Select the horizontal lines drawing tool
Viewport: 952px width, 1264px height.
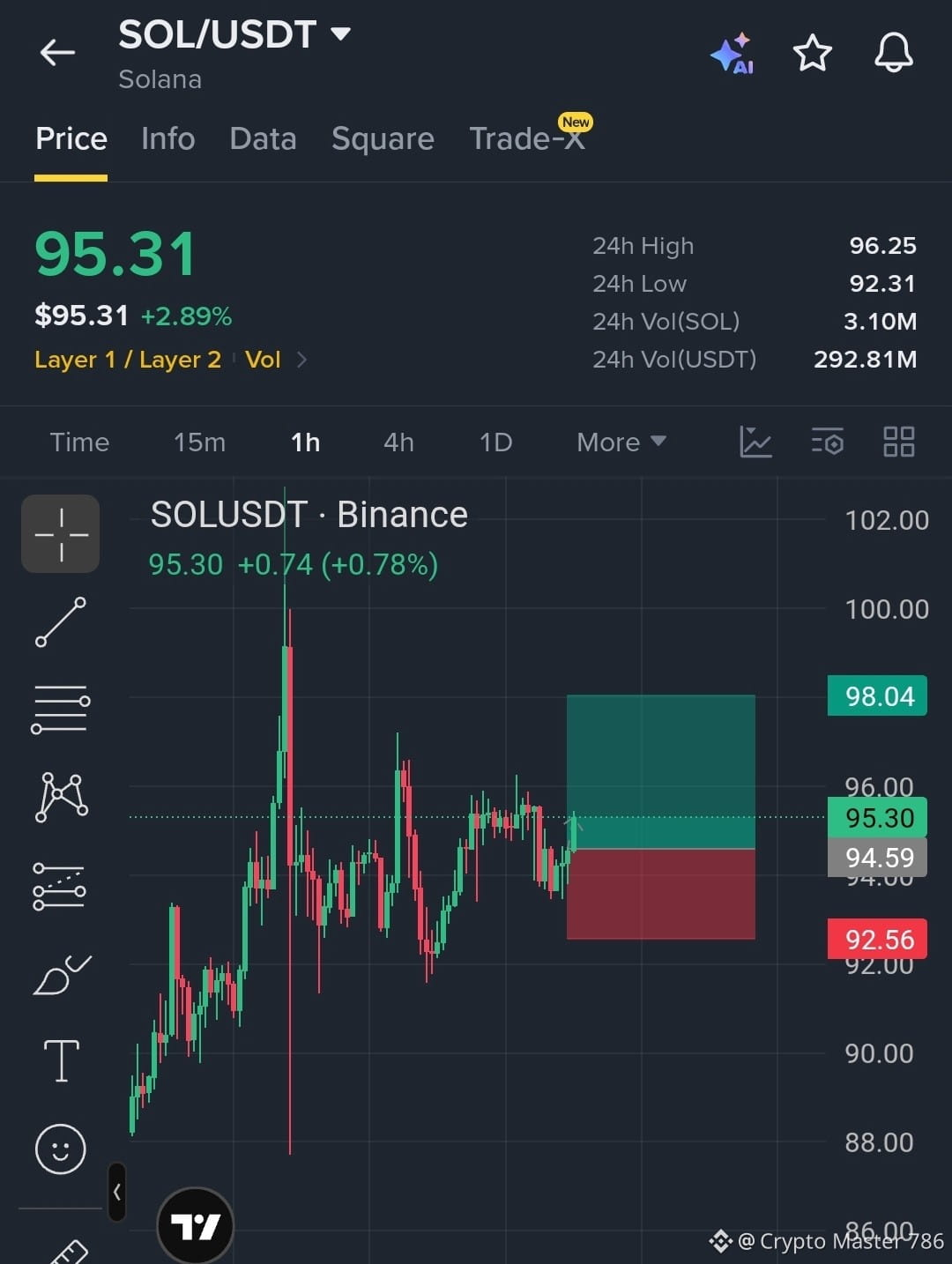61,710
